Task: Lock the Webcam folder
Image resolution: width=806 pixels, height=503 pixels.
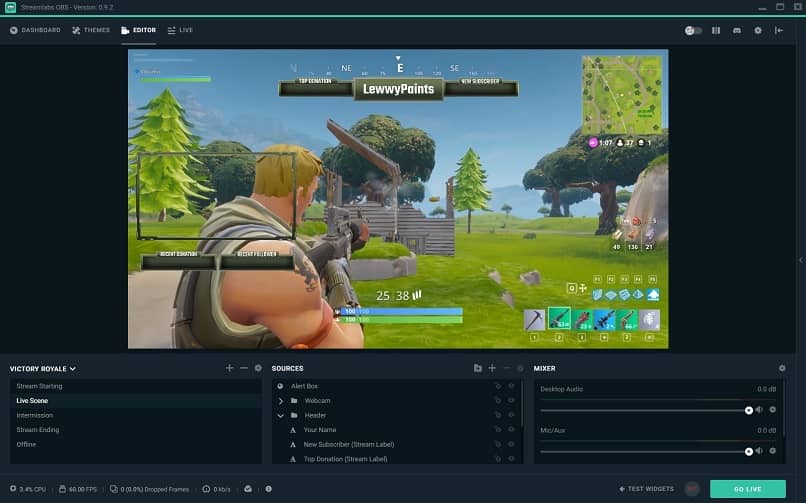Action: pyautogui.click(x=498, y=400)
